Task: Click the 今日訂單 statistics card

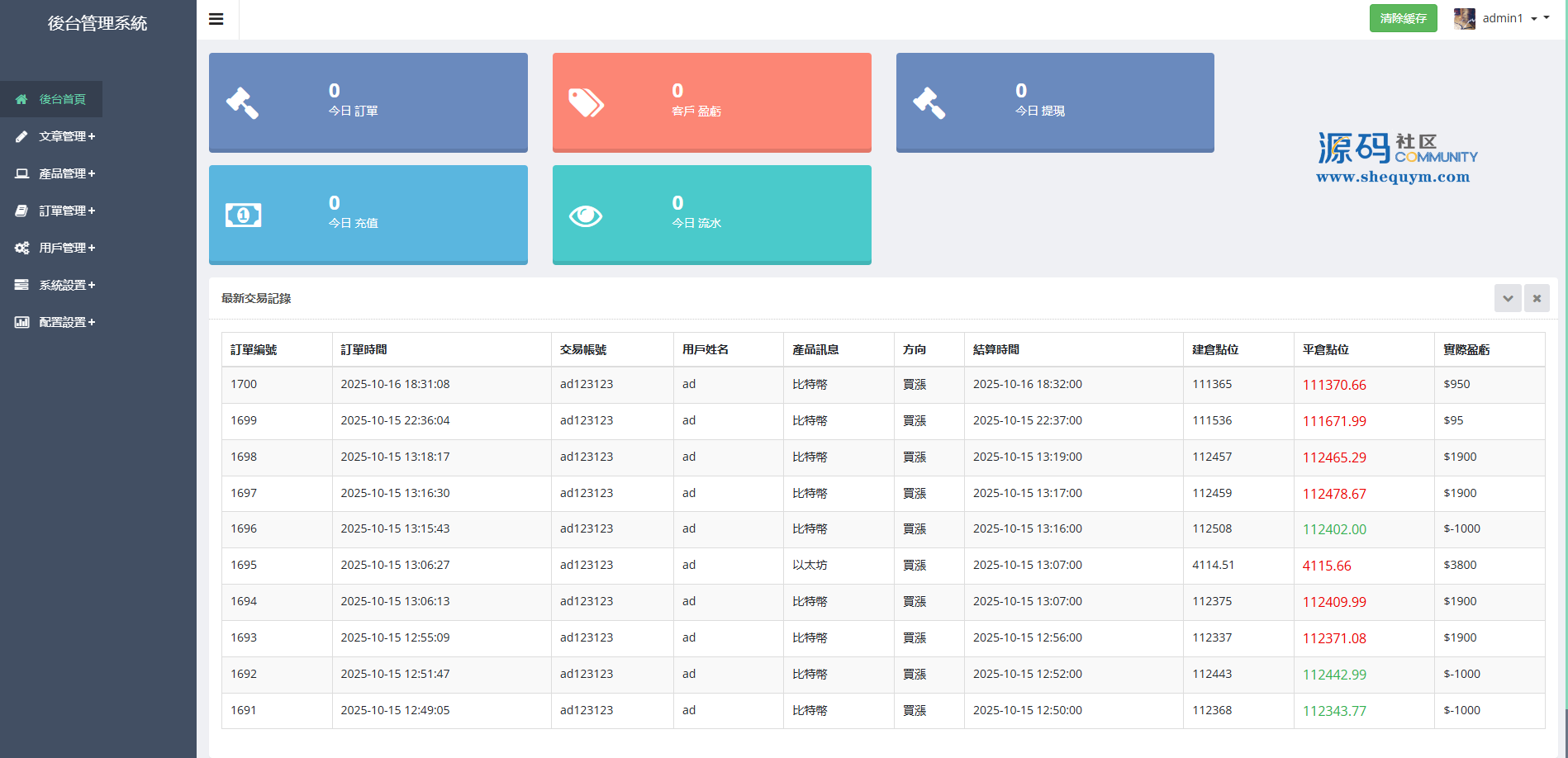Action: (368, 102)
